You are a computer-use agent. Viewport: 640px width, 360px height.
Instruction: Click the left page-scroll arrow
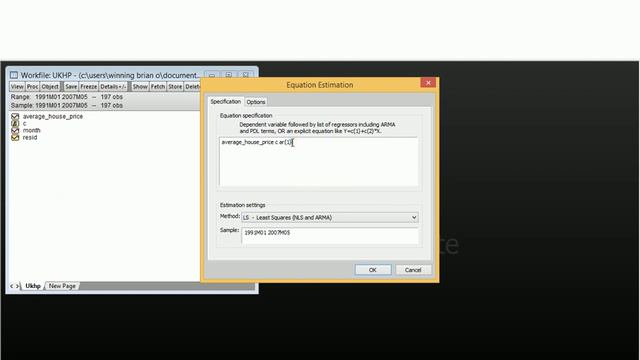click(x=11, y=286)
